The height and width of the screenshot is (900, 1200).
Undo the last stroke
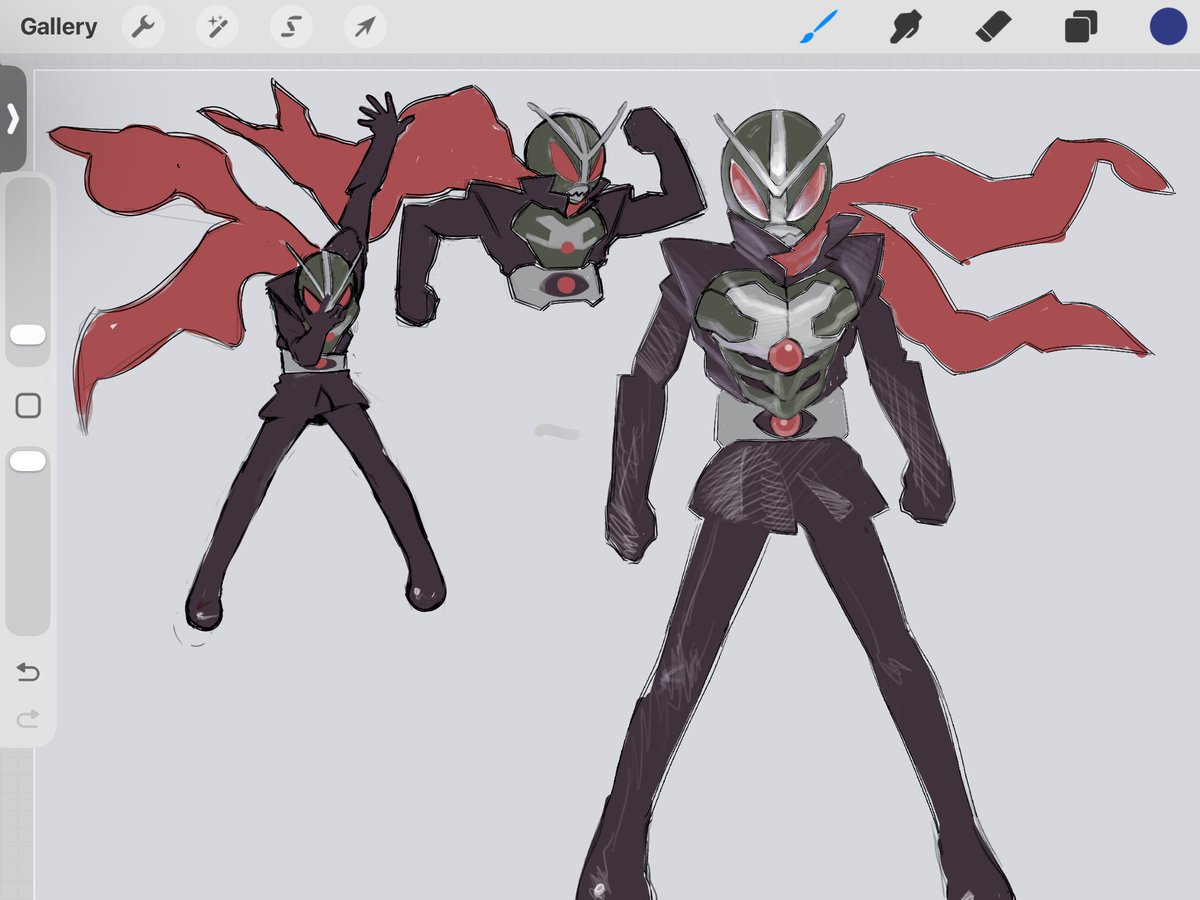coord(28,672)
